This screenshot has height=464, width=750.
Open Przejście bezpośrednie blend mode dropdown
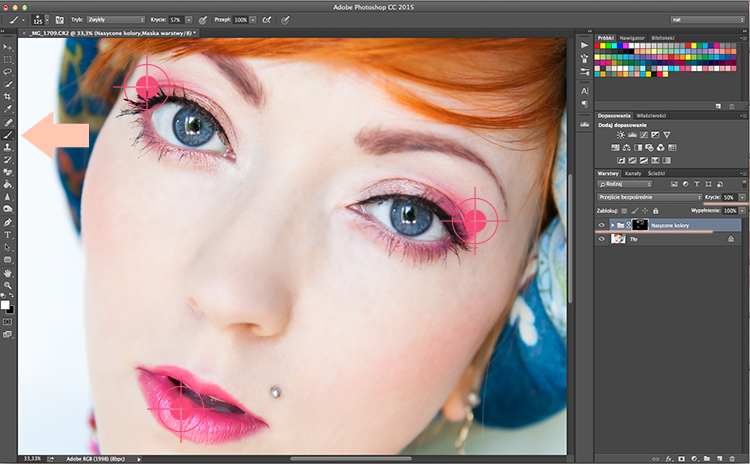tap(649, 197)
